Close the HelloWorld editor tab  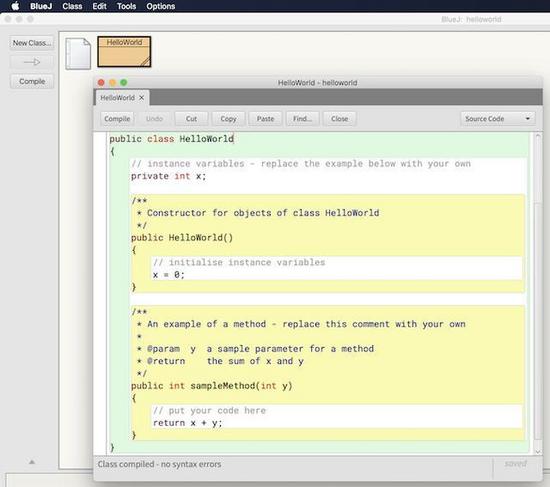(142, 98)
